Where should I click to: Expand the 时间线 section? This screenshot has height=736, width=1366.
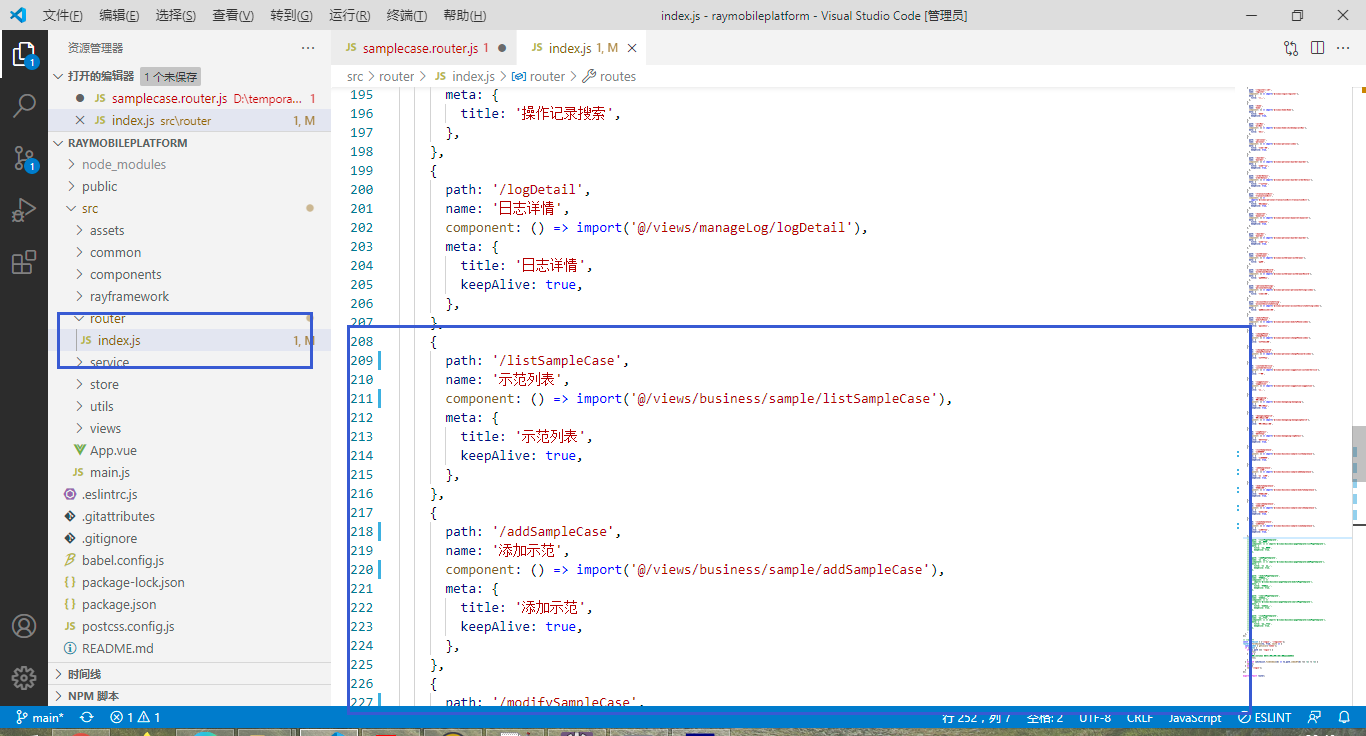pos(190,674)
